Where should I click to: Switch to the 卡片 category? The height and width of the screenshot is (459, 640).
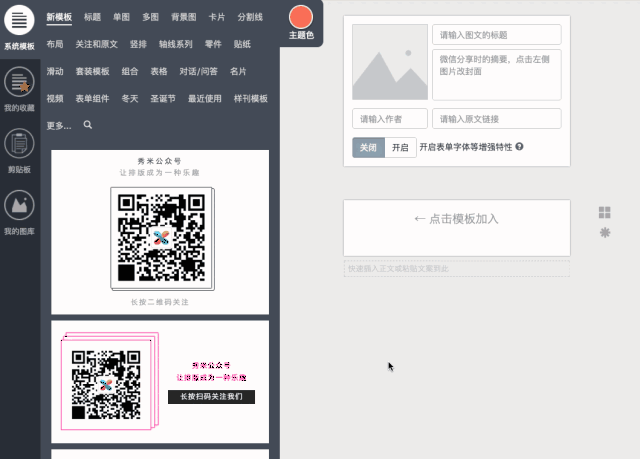pyautogui.click(x=217, y=17)
